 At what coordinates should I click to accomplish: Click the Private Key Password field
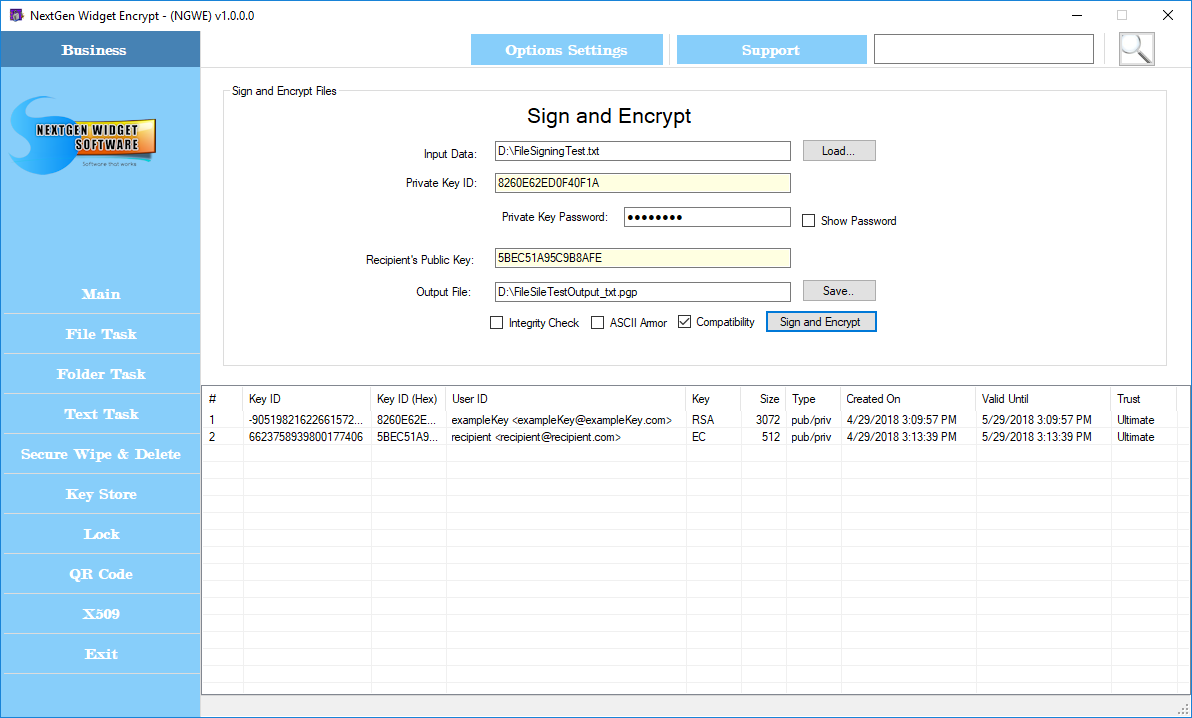click(x=707, y=217)
